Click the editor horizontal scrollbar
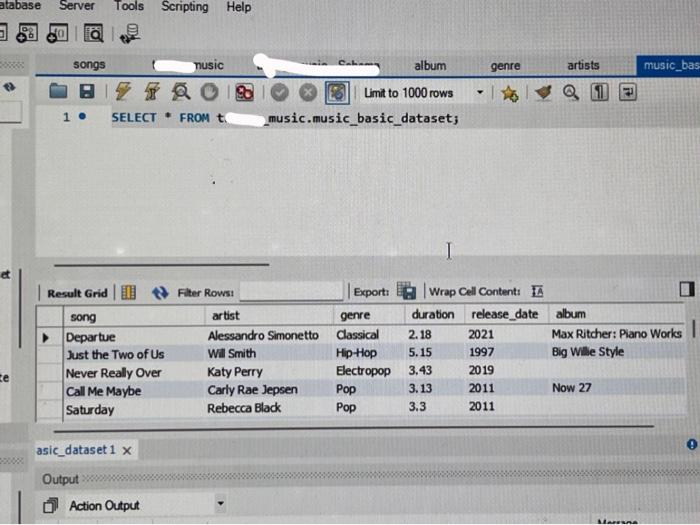The height and width of the screenshot is (525, 700). click(x=161, y=265)
